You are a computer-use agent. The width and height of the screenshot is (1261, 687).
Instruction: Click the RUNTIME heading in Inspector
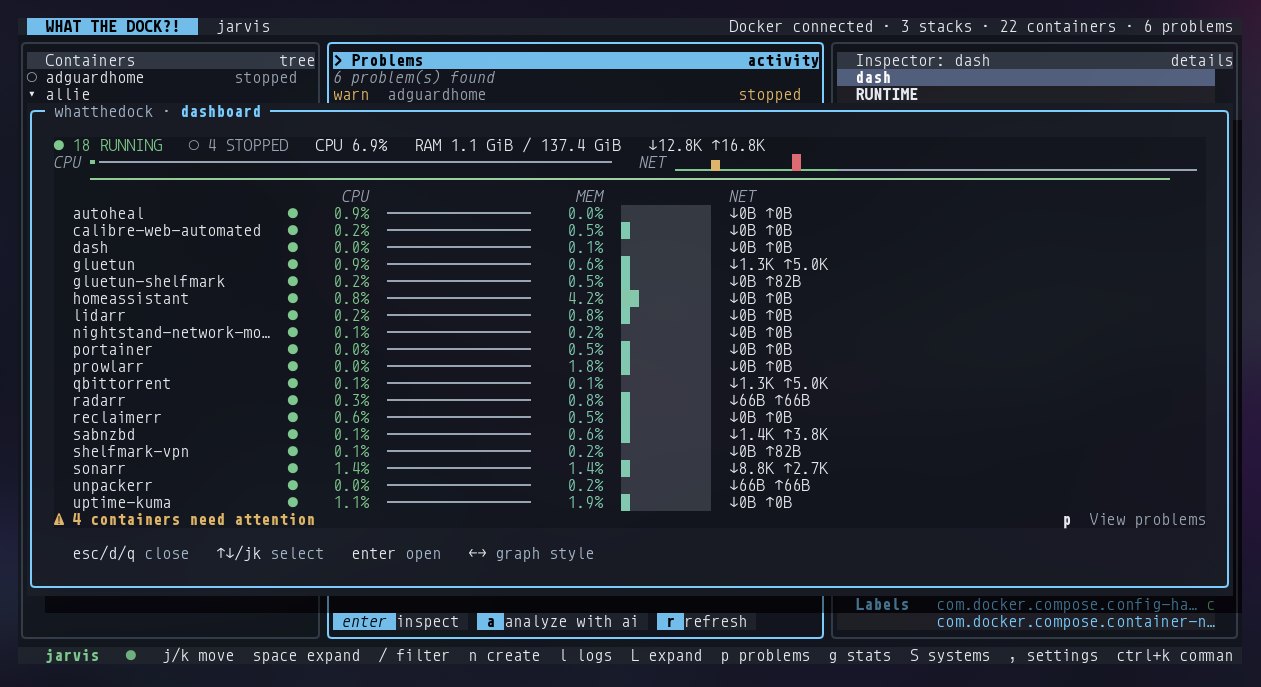(x=886, y=95)
